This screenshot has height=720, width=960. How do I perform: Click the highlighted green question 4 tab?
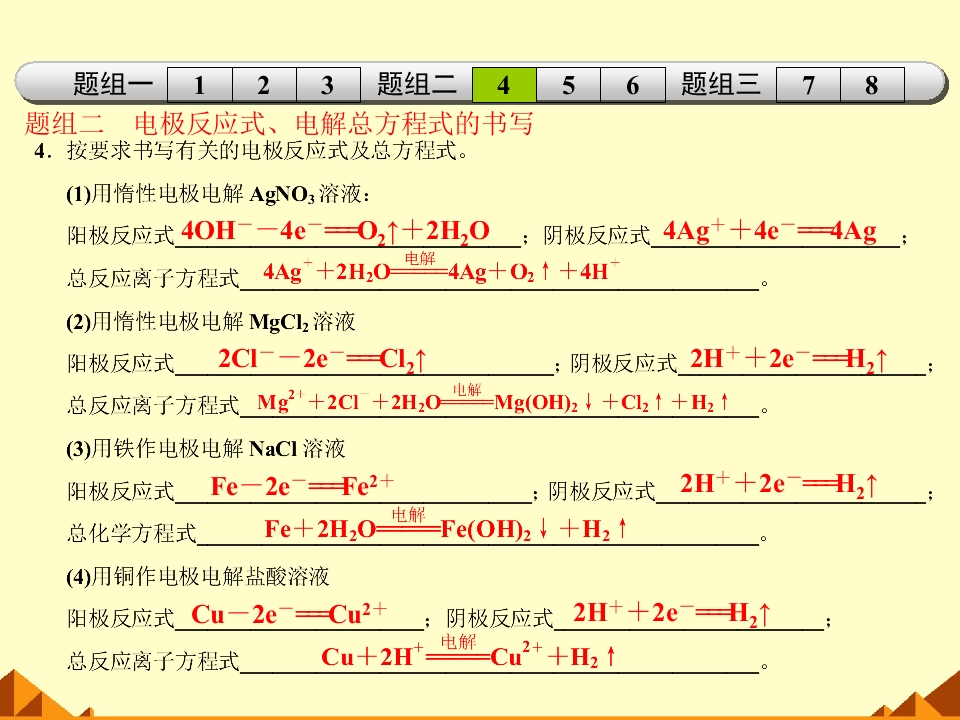pos(504,84)
